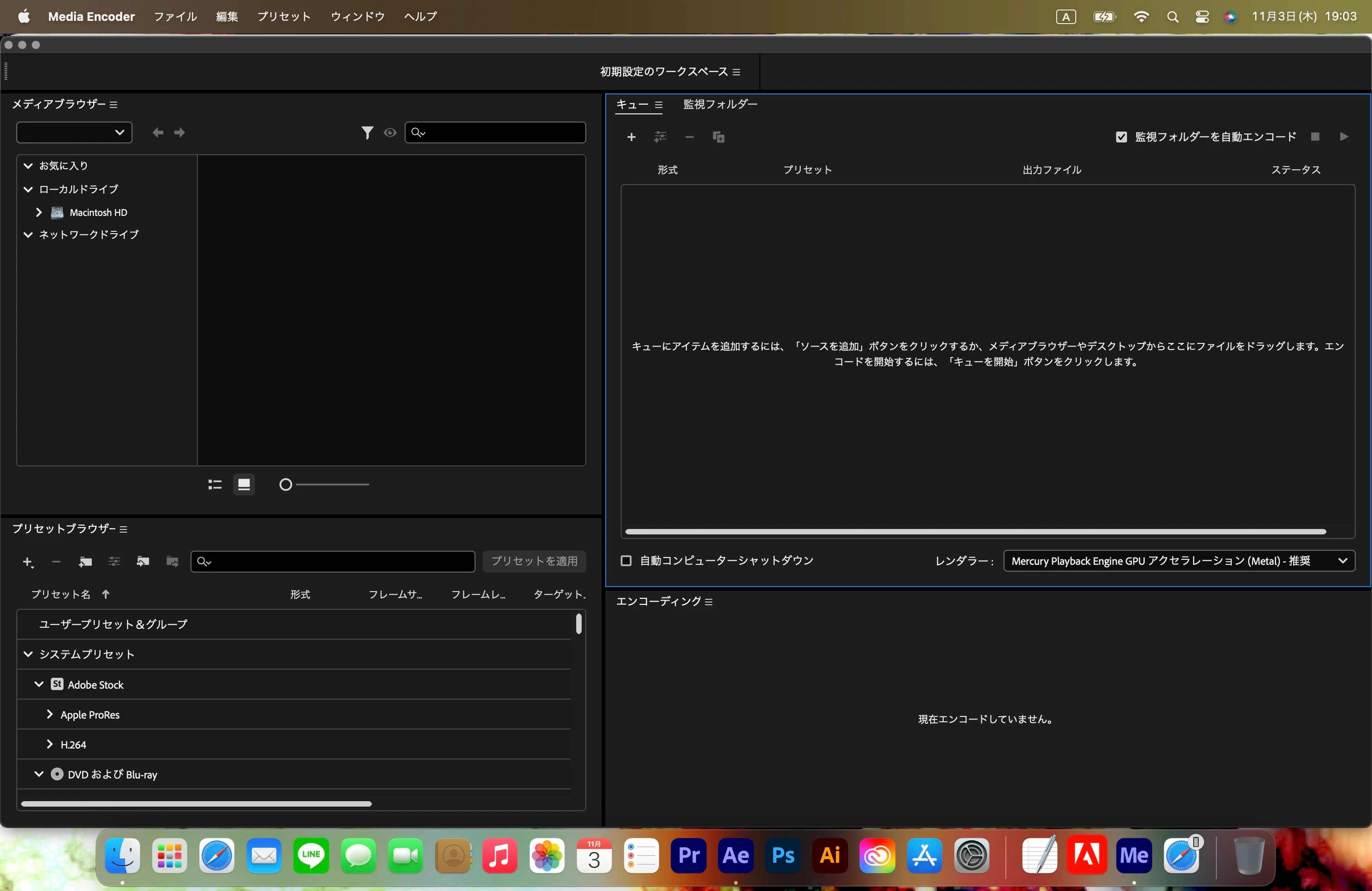Uncheck the auto-encode watch folders checkbox
The height and width of the screenshot is (891, 1372).
tap(1121, 137)
